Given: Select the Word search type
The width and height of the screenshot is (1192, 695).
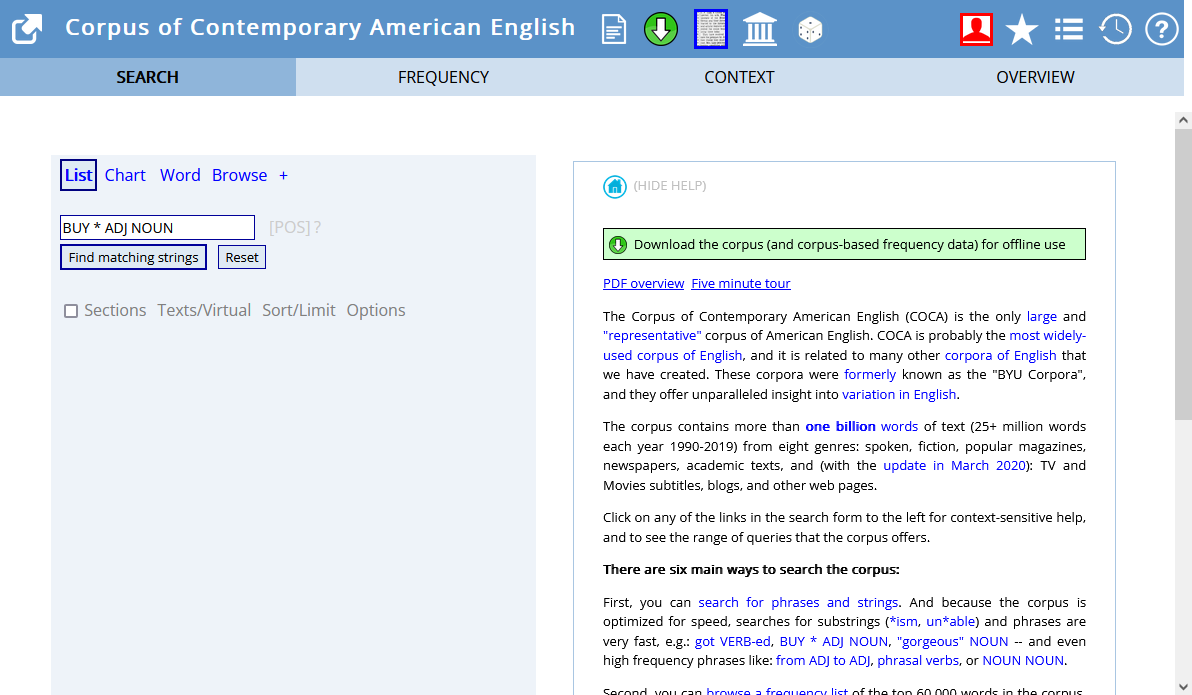Looking at the screenshot, I should click(x=180, y=175).
